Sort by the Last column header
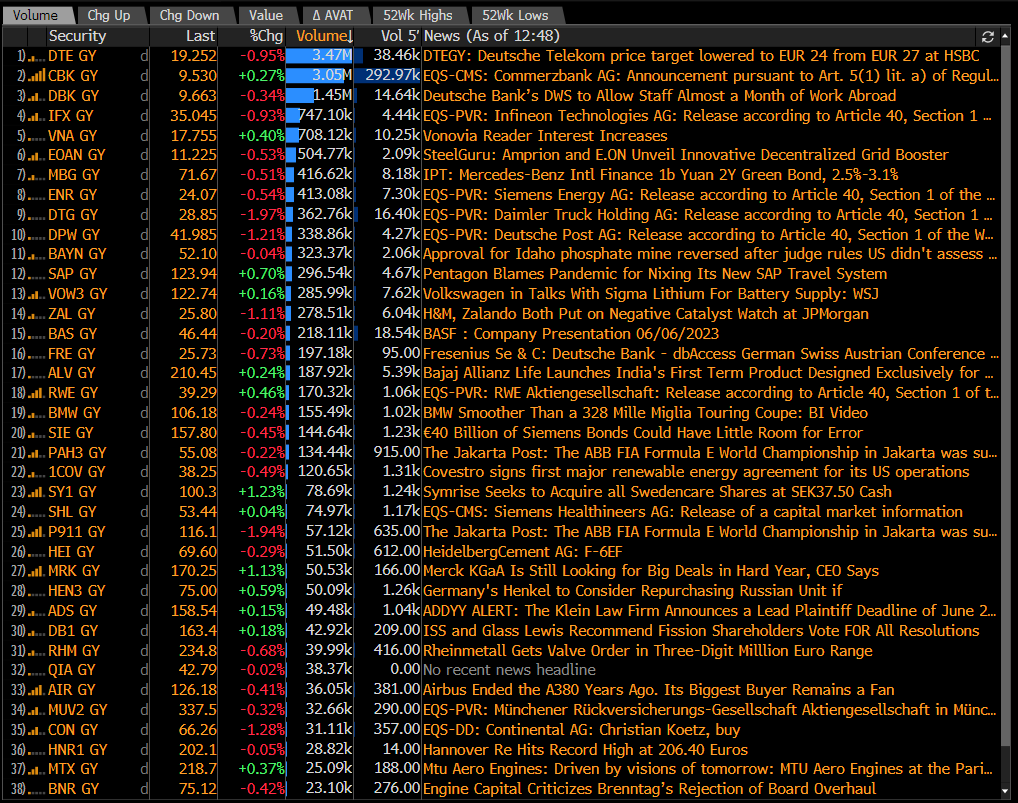 point(200,36)
